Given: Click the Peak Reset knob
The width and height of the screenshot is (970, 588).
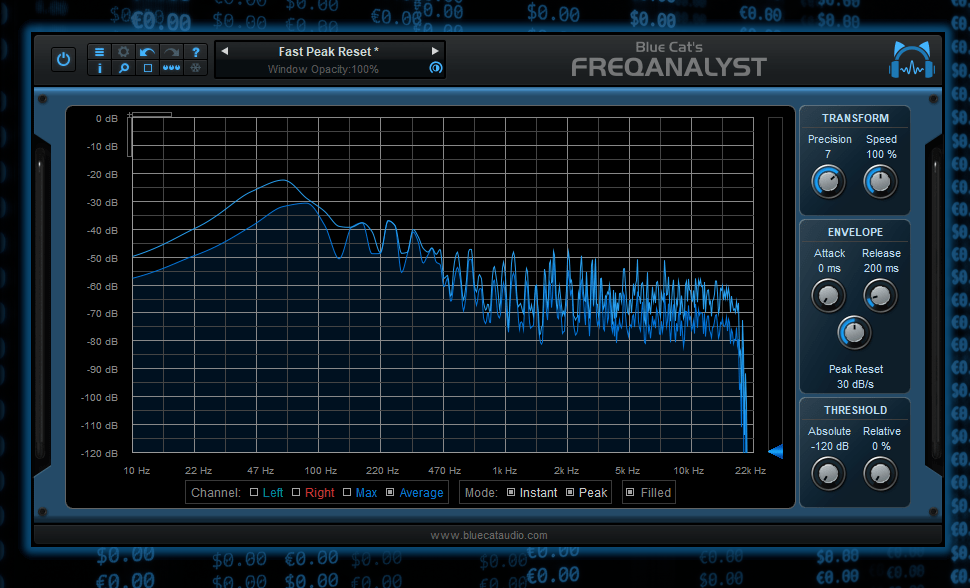Looking at the screenshot, I should (x=854, y=333).
